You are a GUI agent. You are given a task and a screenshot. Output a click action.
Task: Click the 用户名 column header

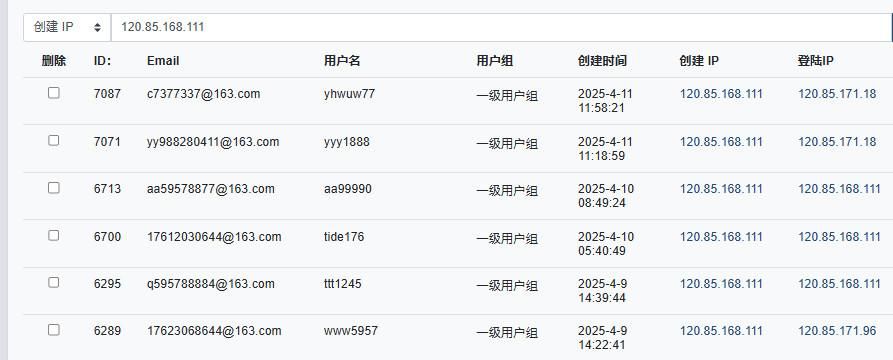[x=342, y=61]
